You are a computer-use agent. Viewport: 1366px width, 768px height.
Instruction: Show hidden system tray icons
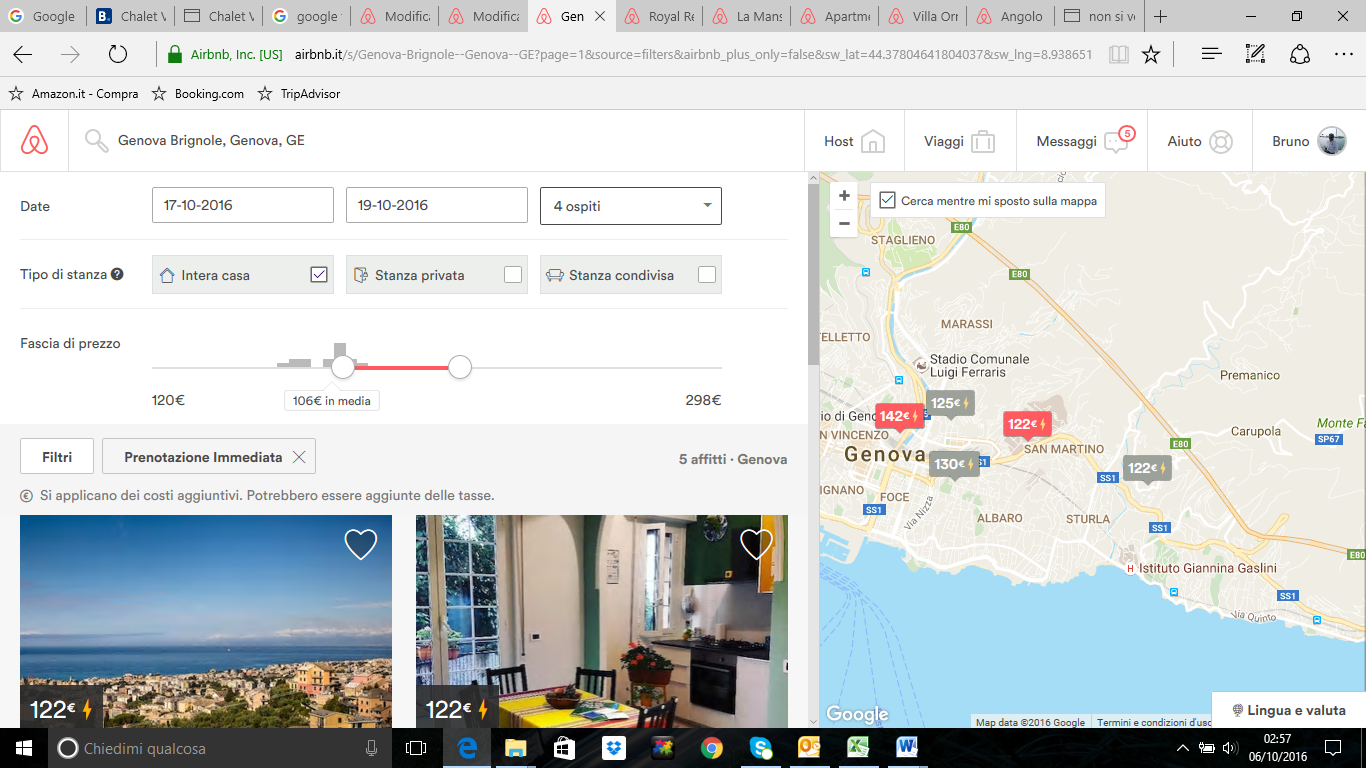pos(1183,748)
